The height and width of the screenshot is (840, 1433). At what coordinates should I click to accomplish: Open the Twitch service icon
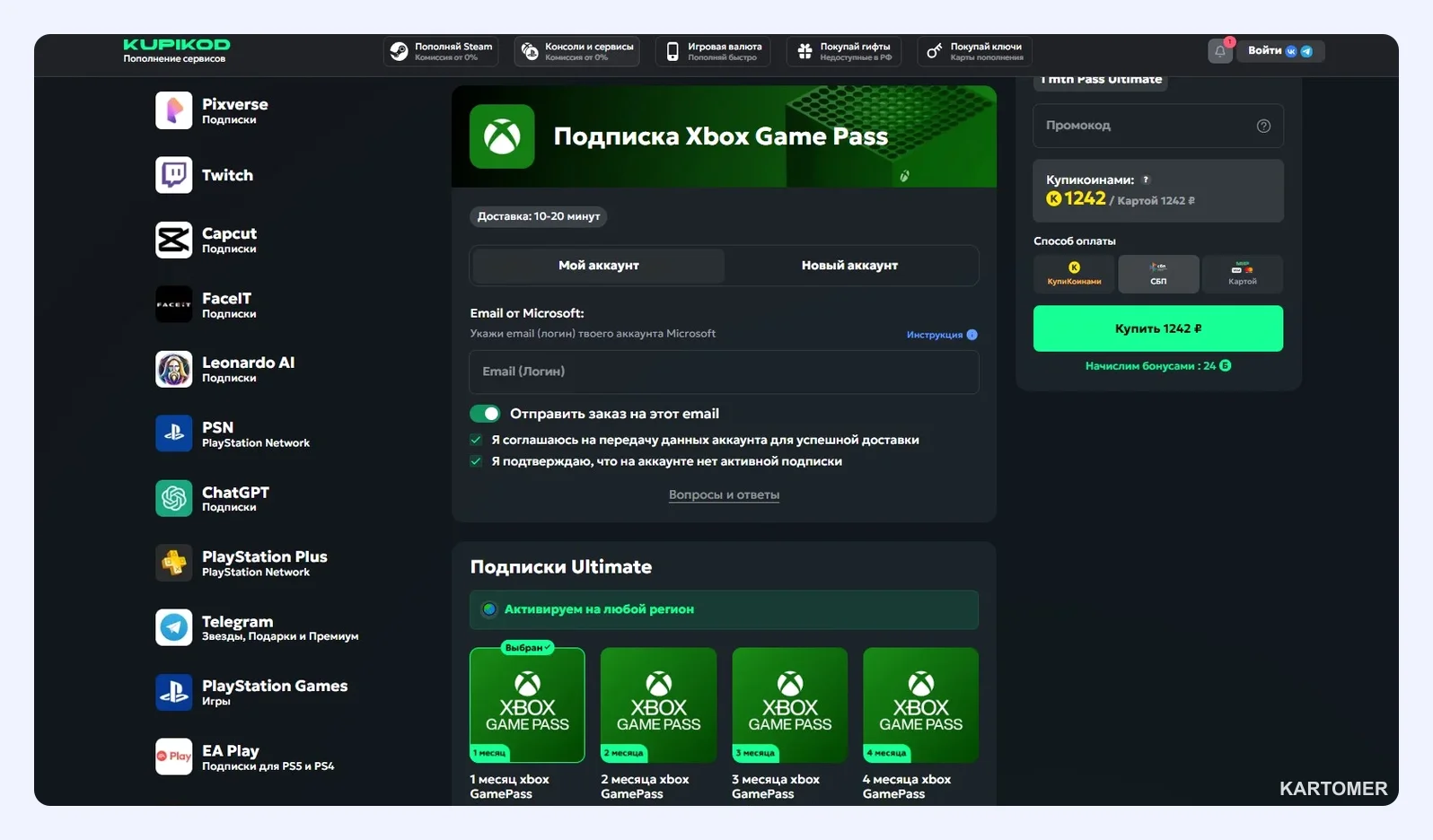point(173,175)
